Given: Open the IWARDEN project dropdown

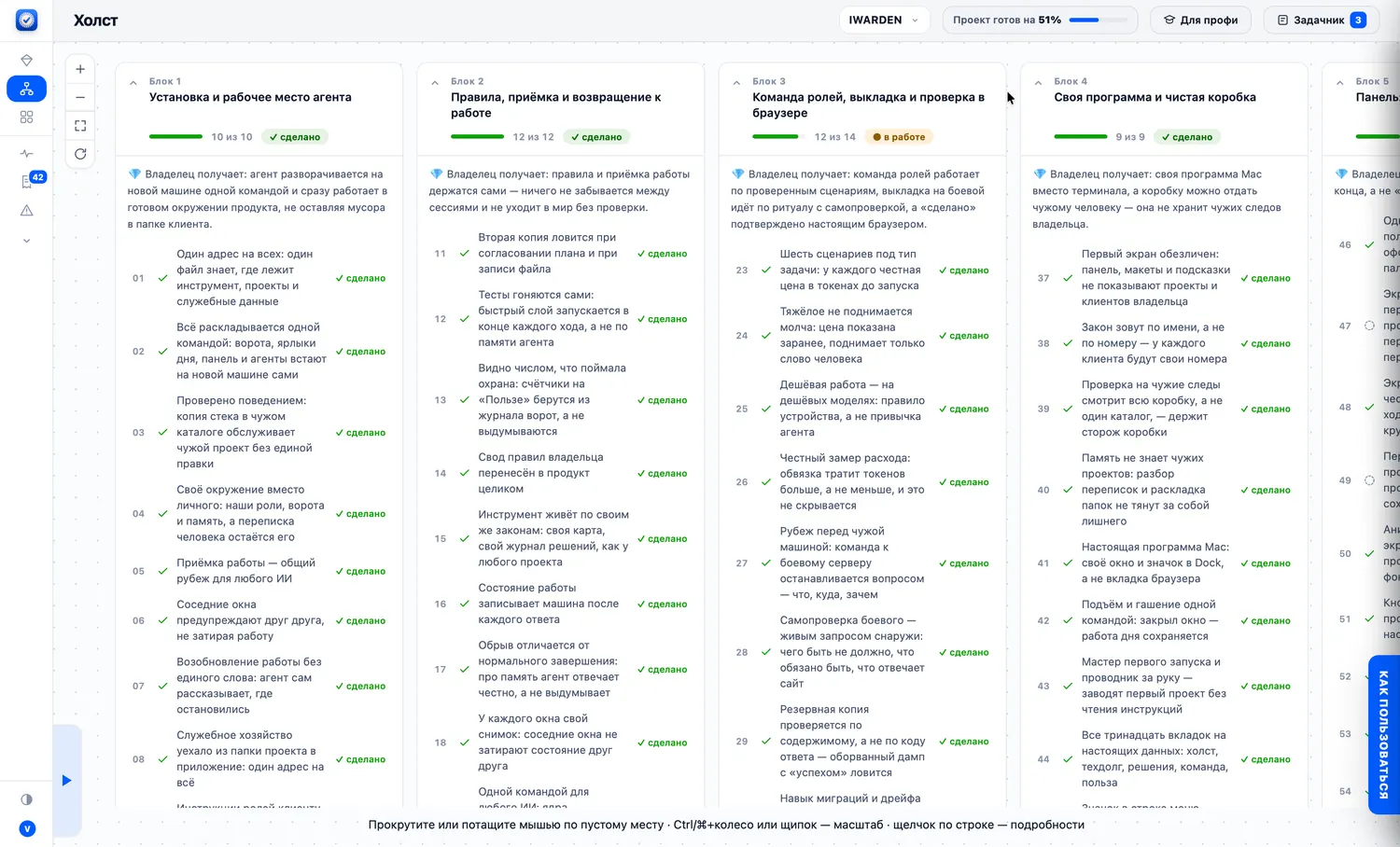Looking at the screenshot, I should coord(884,20).
